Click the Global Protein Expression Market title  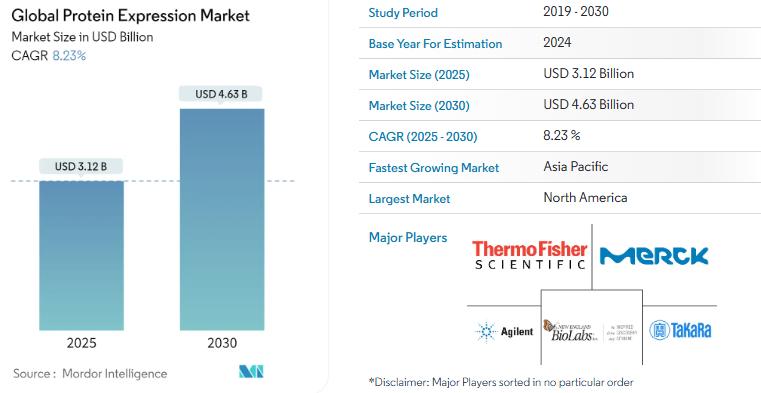click(x=131, y=16)
